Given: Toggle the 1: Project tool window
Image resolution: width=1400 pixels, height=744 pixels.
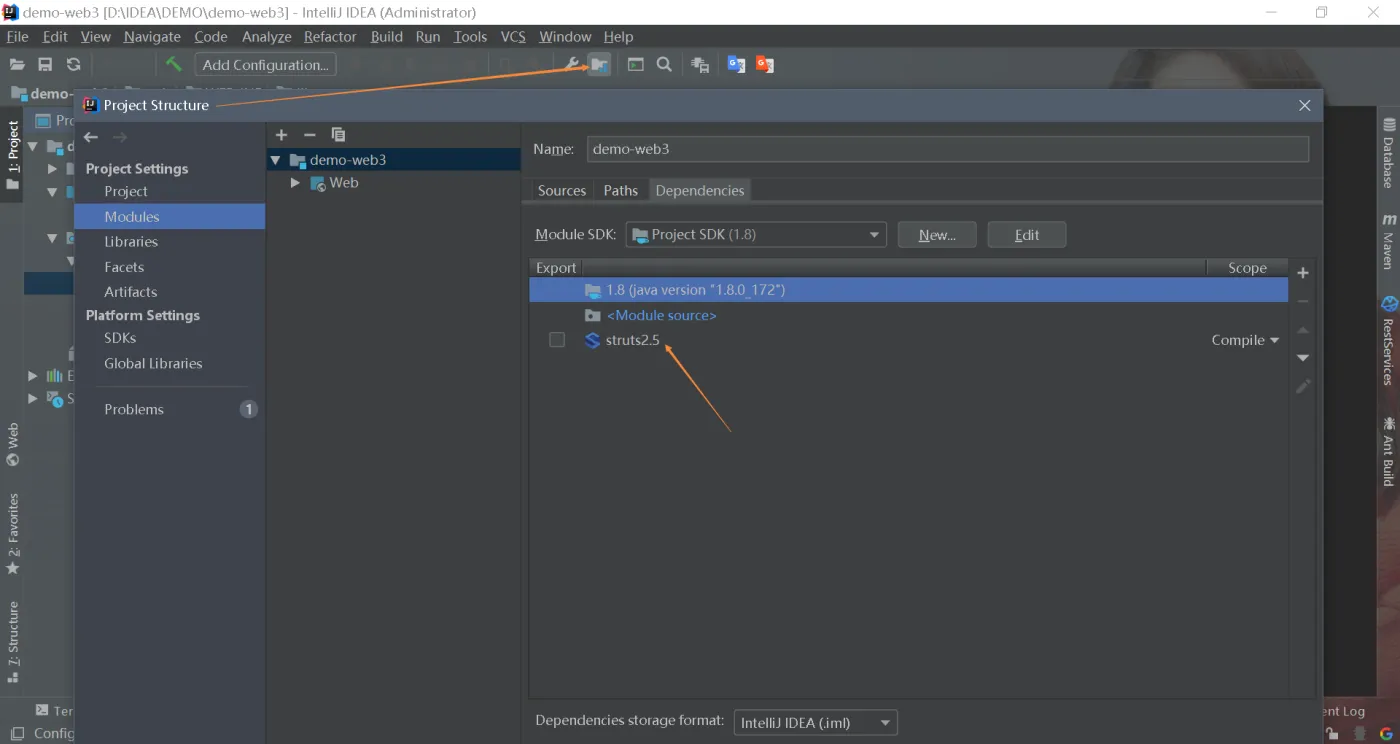Looking at the screenshot, I should [13, 156].
